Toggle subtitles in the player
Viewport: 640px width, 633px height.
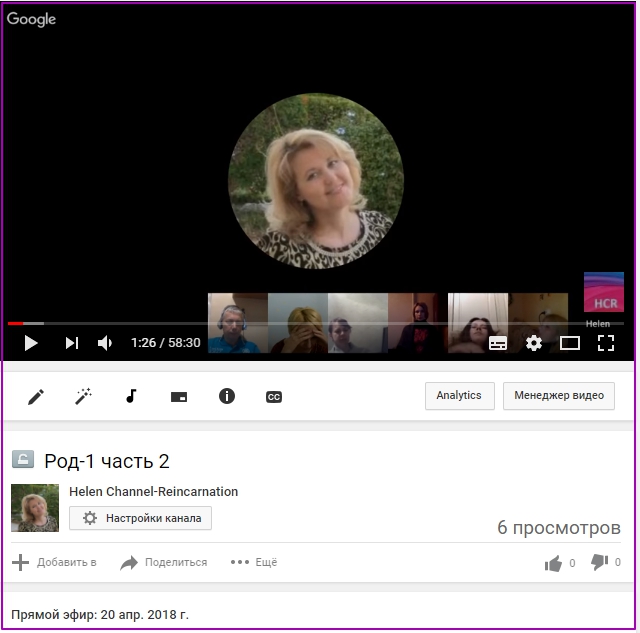tap(498, 343)
